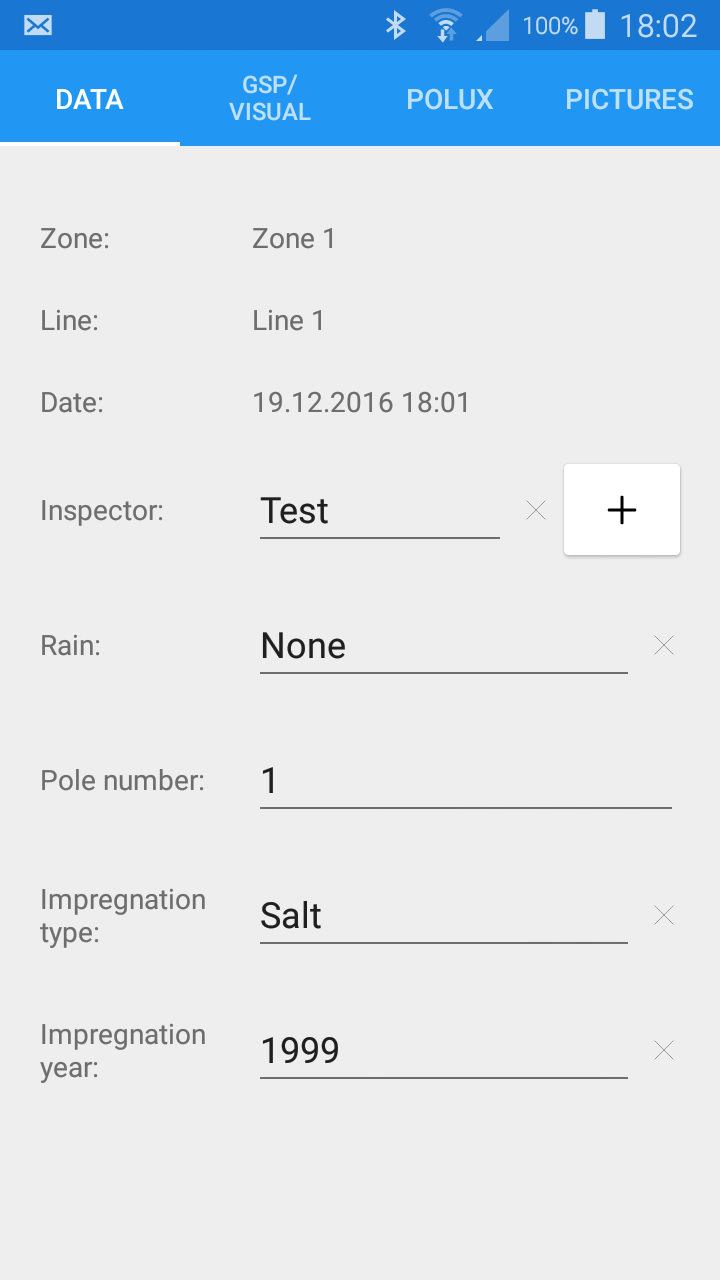
Task: Edit the Pole number input field
Action: click(x=465, y=781)
